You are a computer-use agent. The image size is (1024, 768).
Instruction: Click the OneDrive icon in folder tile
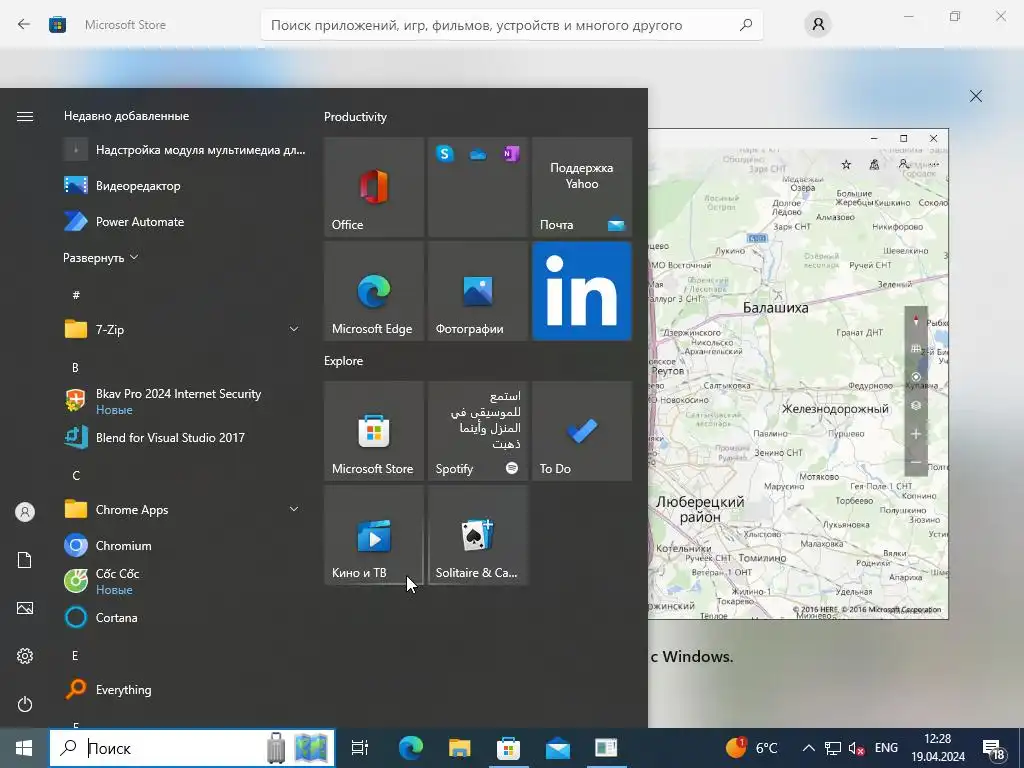coord(478,155)
